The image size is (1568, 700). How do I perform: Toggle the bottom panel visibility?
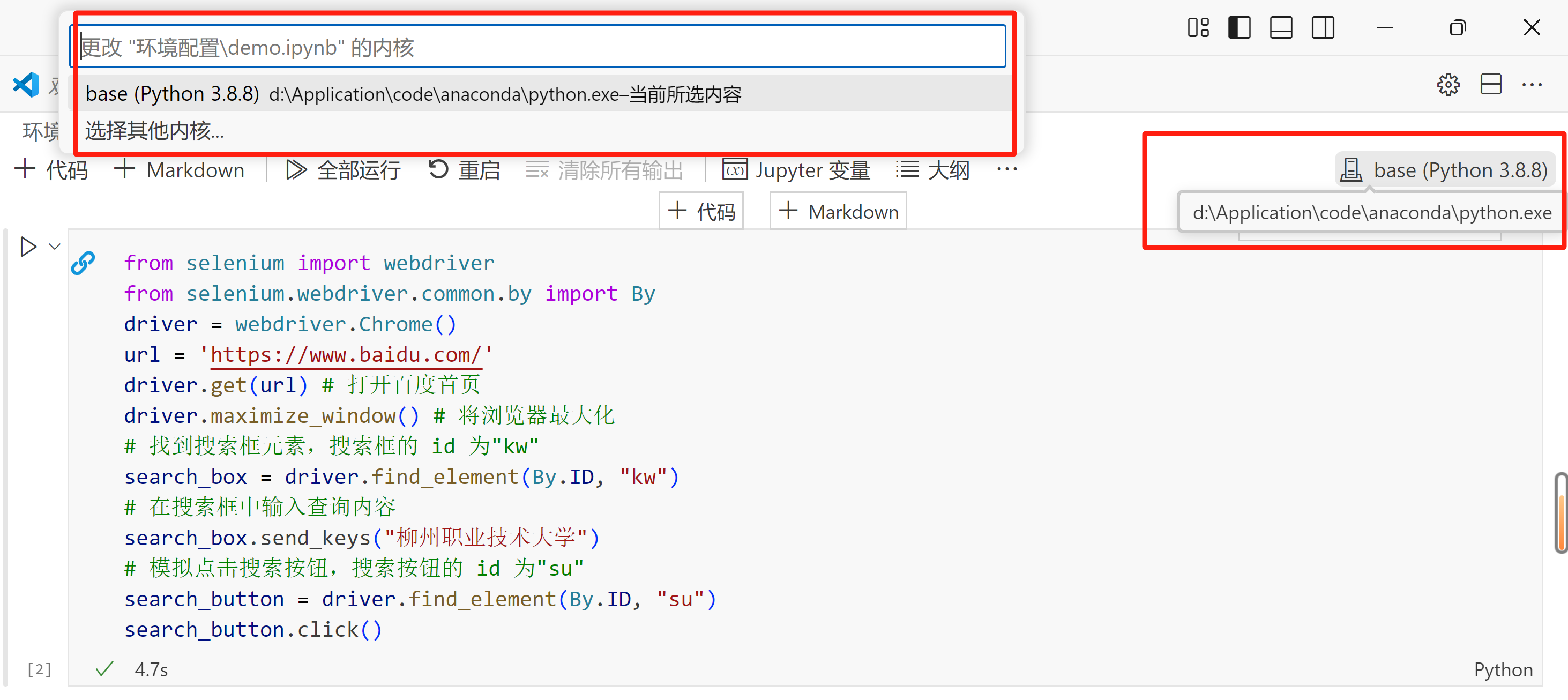pos(1281,27)
